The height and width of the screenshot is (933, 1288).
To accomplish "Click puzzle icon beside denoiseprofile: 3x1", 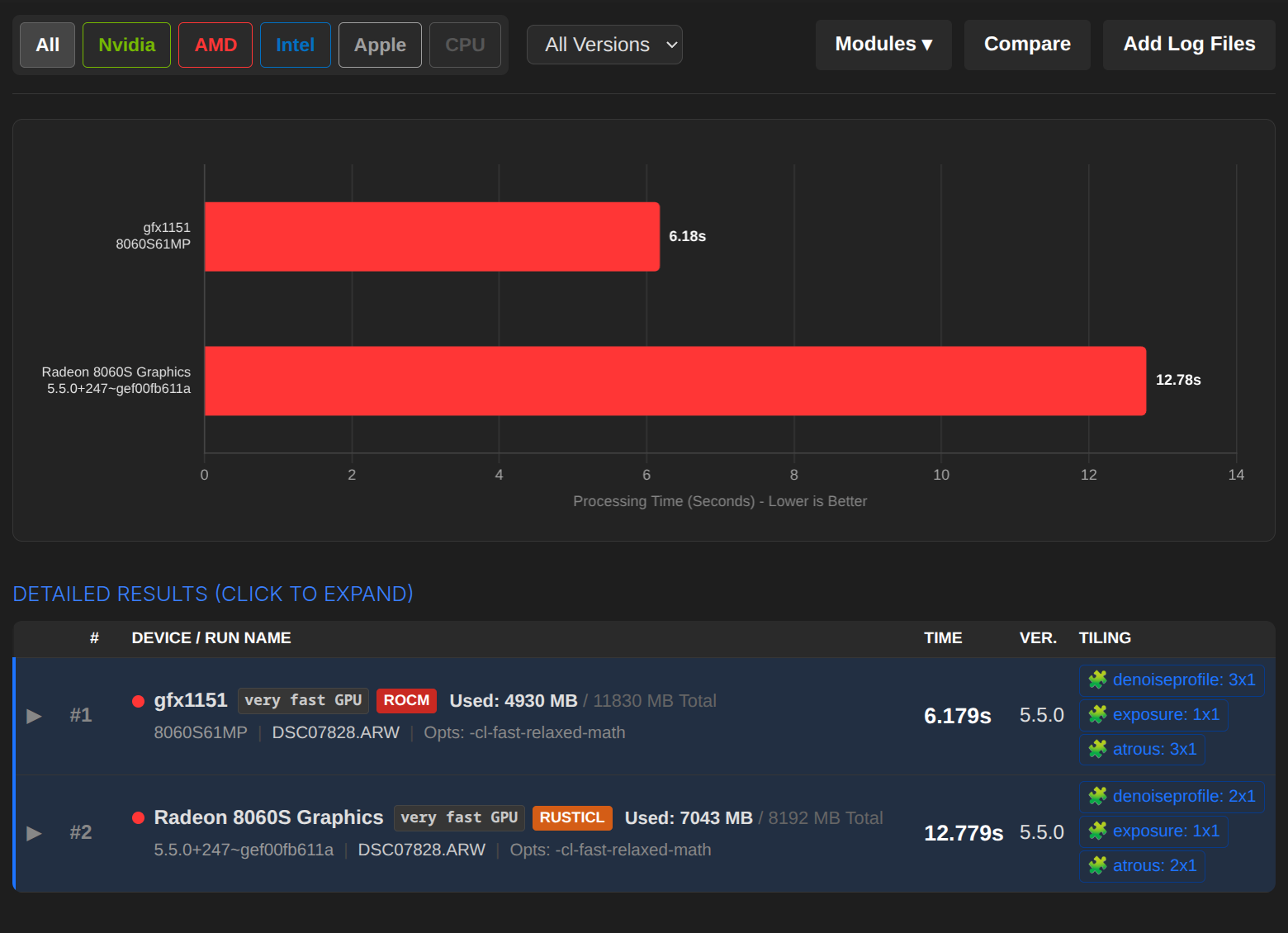I will (1097, 680).
